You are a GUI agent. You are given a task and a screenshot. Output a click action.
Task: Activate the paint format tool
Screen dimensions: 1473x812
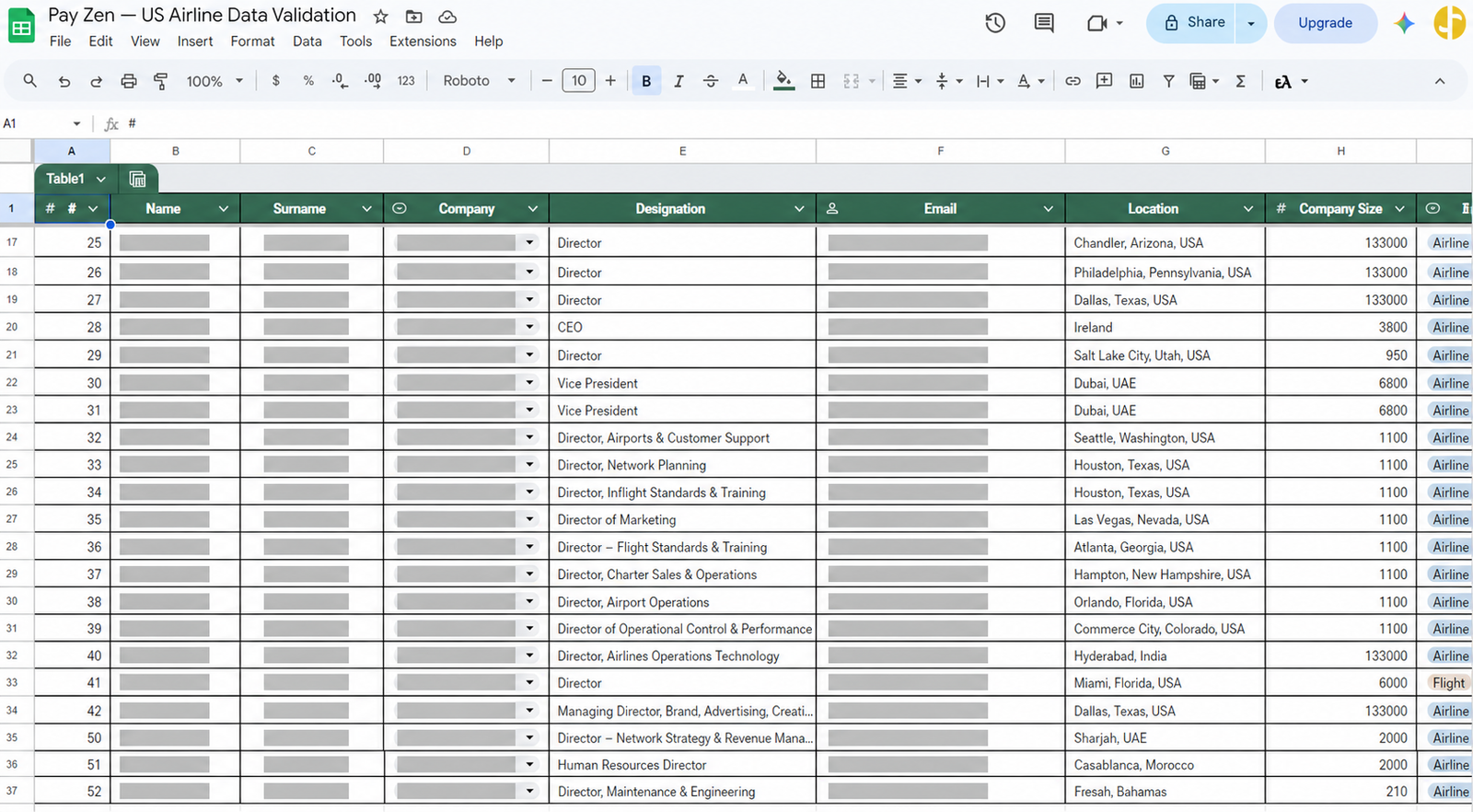(160, 81)
